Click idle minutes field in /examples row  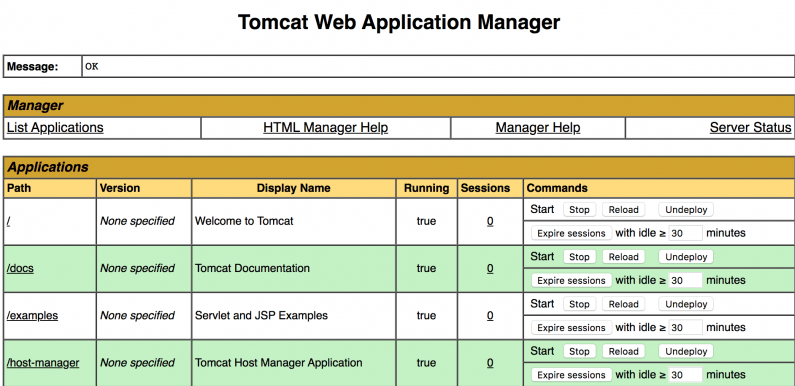pos(685,328)
